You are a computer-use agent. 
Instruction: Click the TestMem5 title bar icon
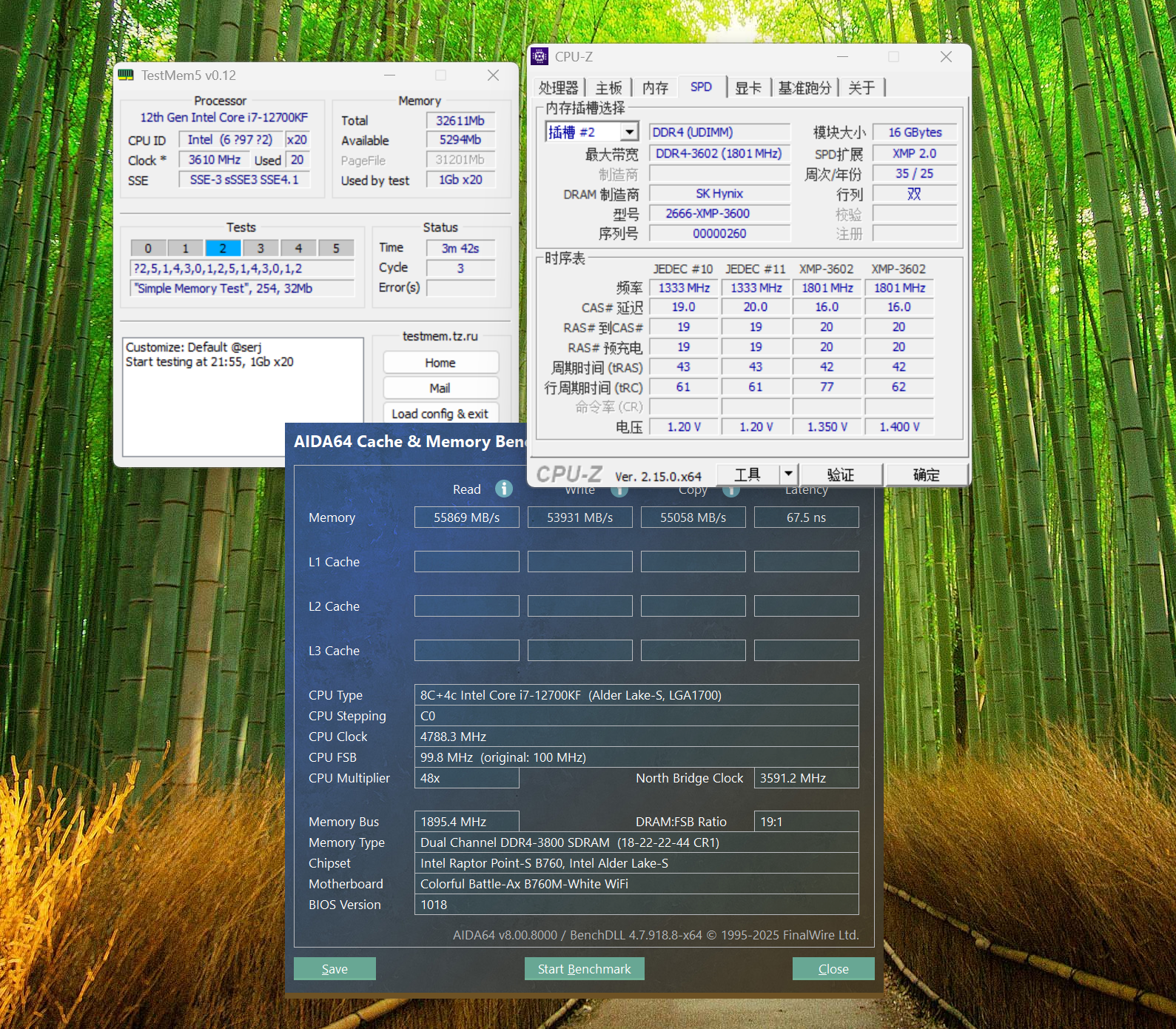[126, 75]
